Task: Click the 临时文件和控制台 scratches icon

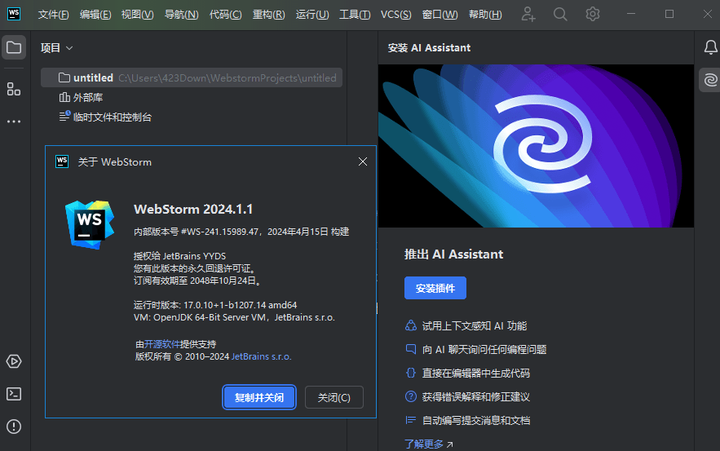Action: [64, 117]
